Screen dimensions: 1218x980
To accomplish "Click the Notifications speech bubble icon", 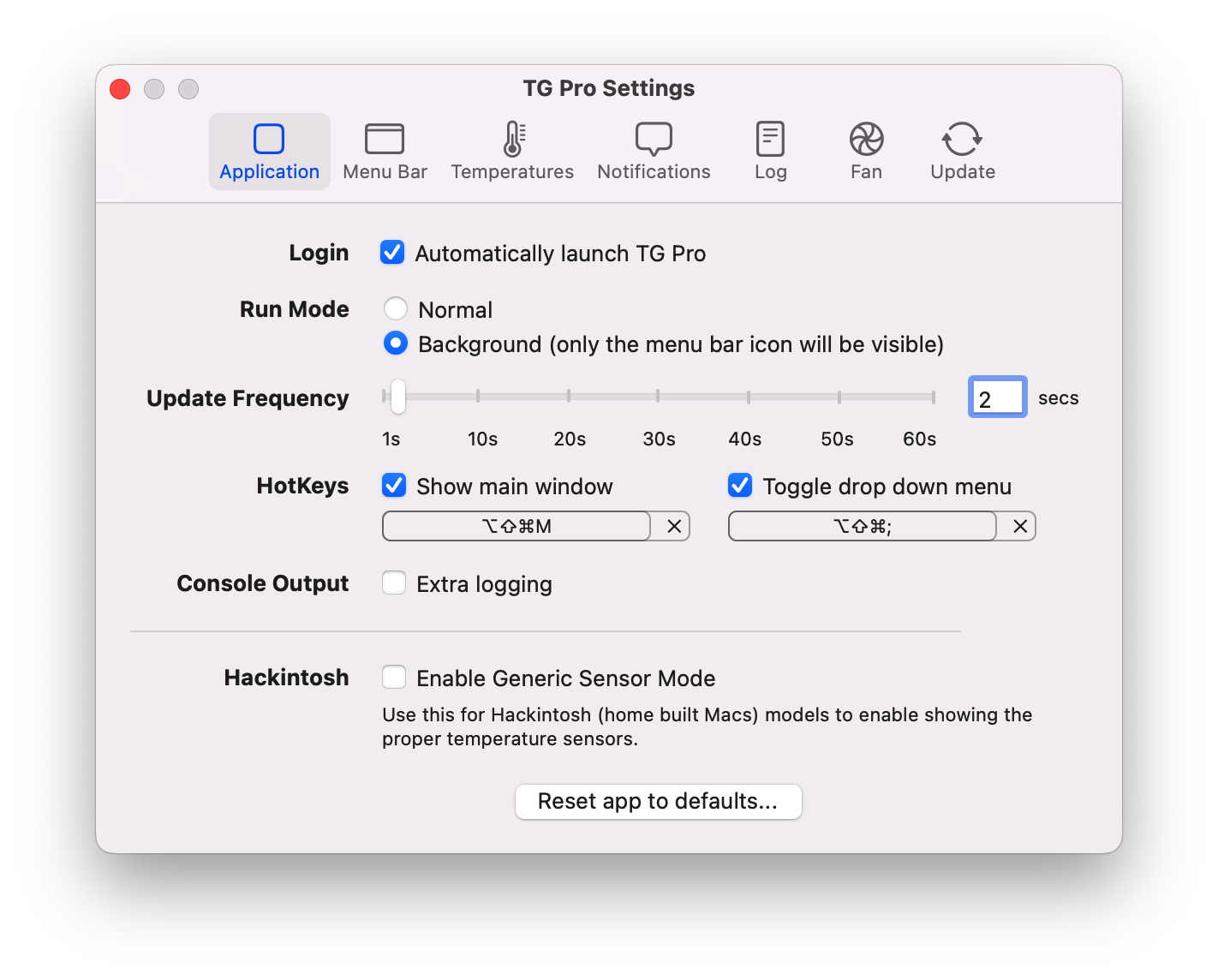I will coord(654,151).
